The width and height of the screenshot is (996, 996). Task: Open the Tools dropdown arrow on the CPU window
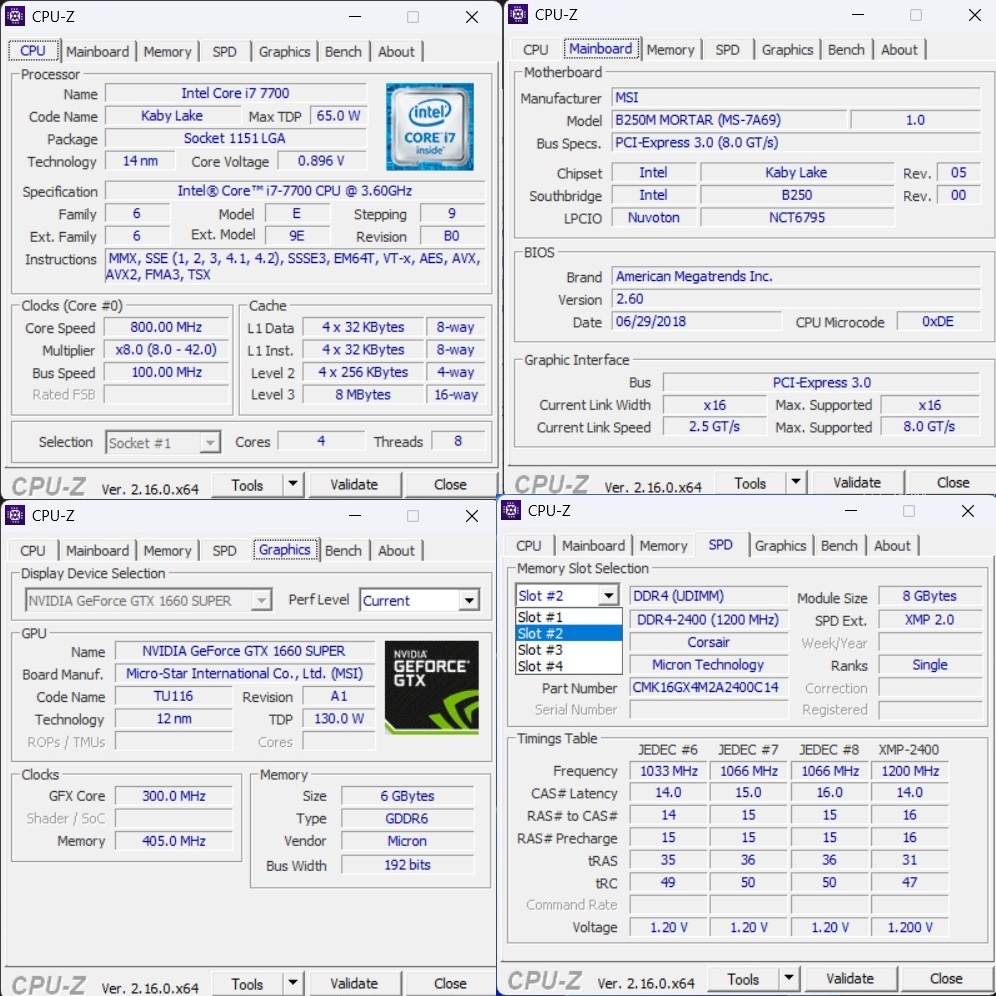click(293, 484)
